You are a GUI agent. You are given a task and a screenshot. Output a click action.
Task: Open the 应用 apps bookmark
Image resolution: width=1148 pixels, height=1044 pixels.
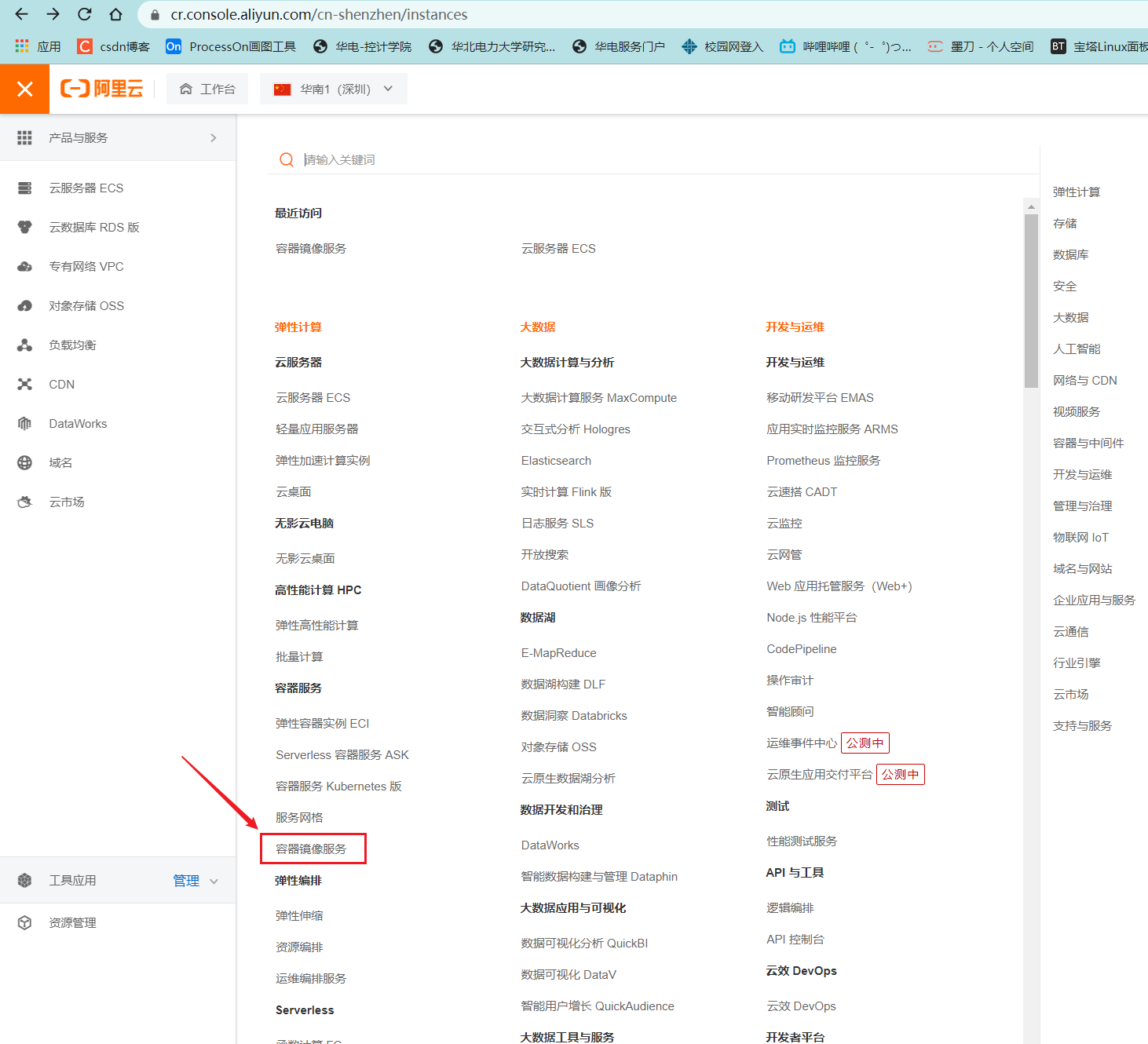click(x=38, y=46)
